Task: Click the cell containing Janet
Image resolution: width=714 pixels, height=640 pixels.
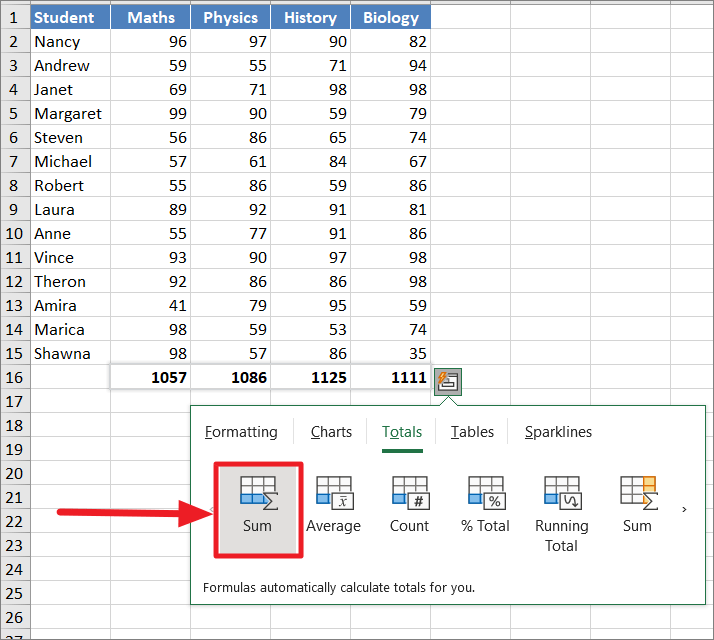Action: pos(71,89)
